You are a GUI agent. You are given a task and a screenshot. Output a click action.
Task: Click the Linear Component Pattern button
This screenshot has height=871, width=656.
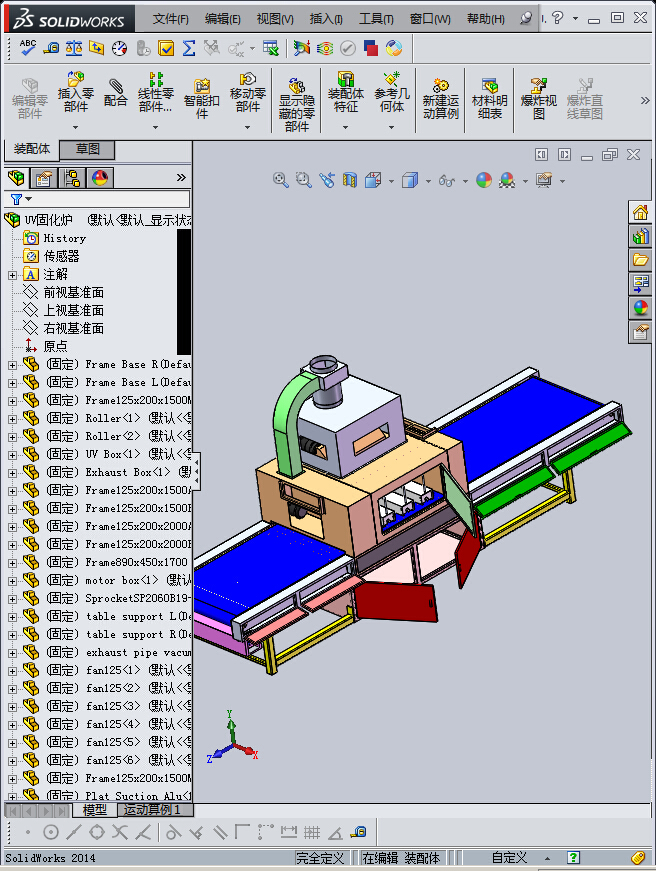(156, 93)
